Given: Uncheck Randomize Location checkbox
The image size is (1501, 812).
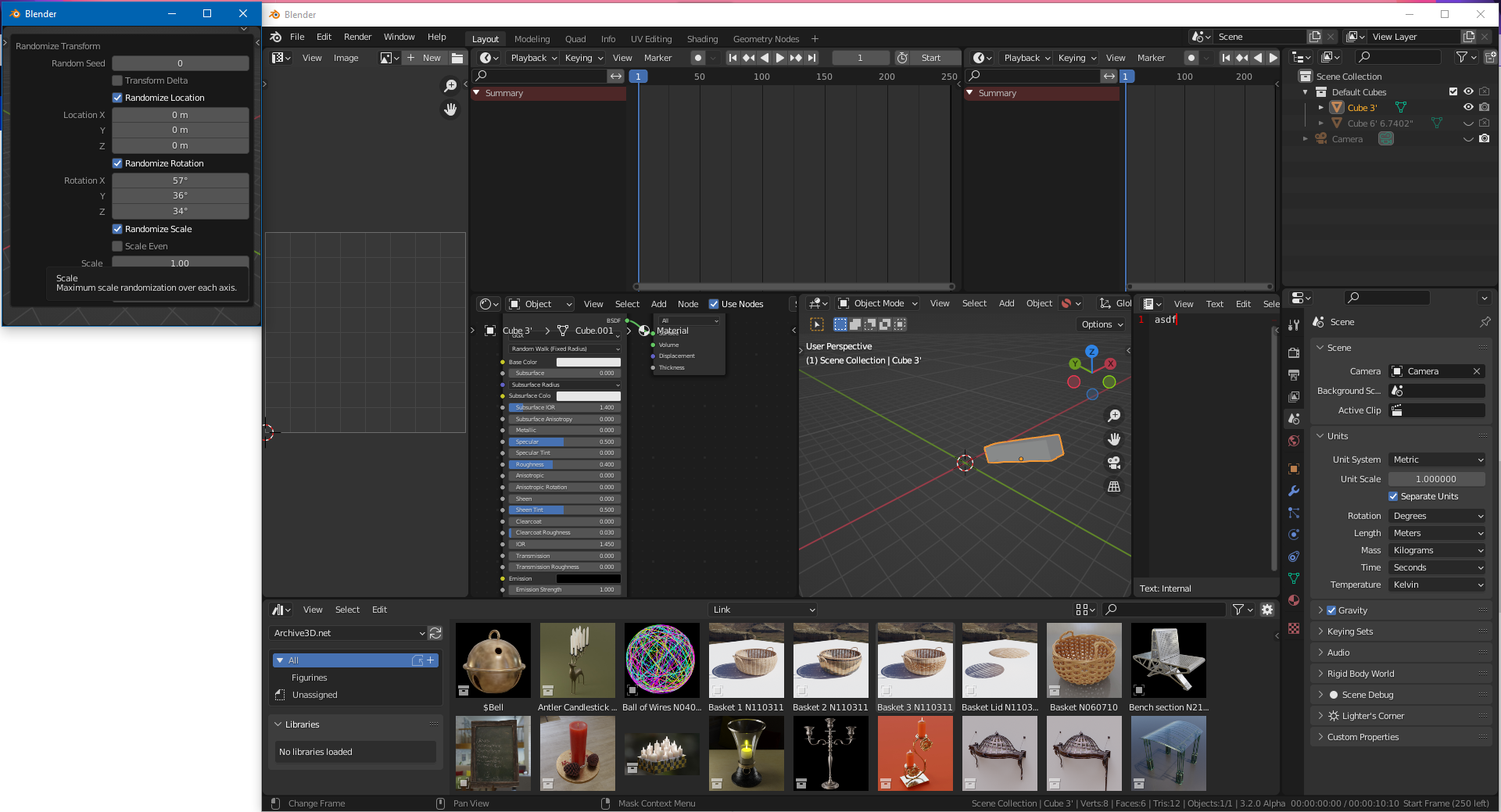Looking at the screenshot, I should click(x=117, y=98).
